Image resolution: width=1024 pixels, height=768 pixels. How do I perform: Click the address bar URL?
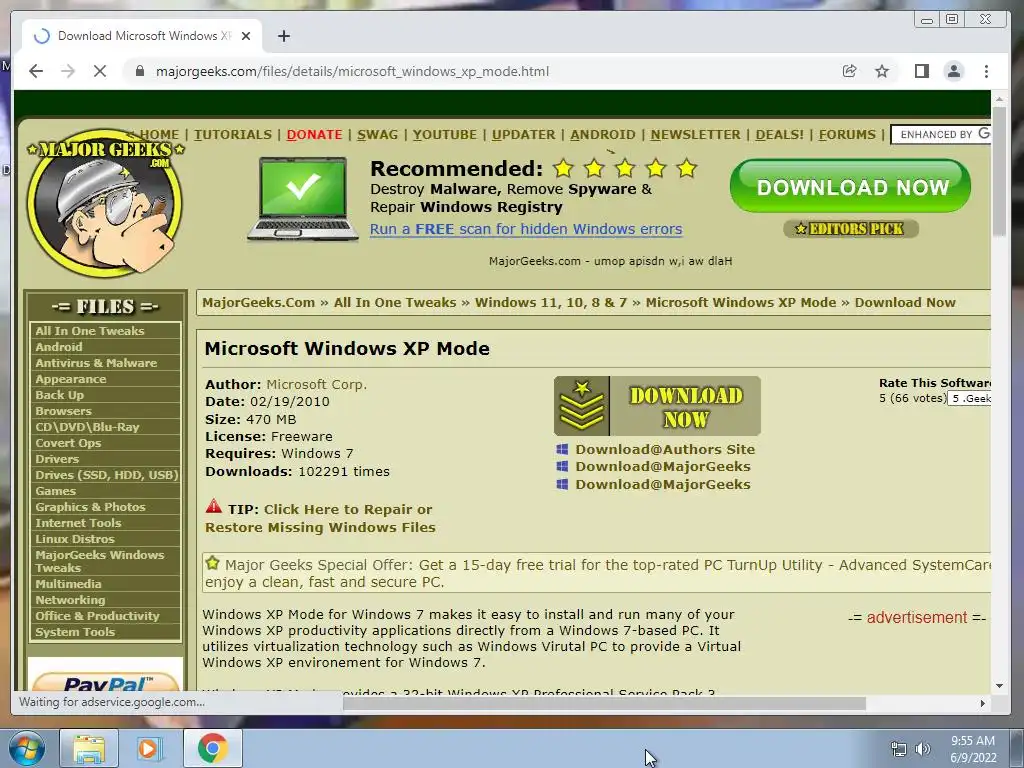(x=352, y=71)
